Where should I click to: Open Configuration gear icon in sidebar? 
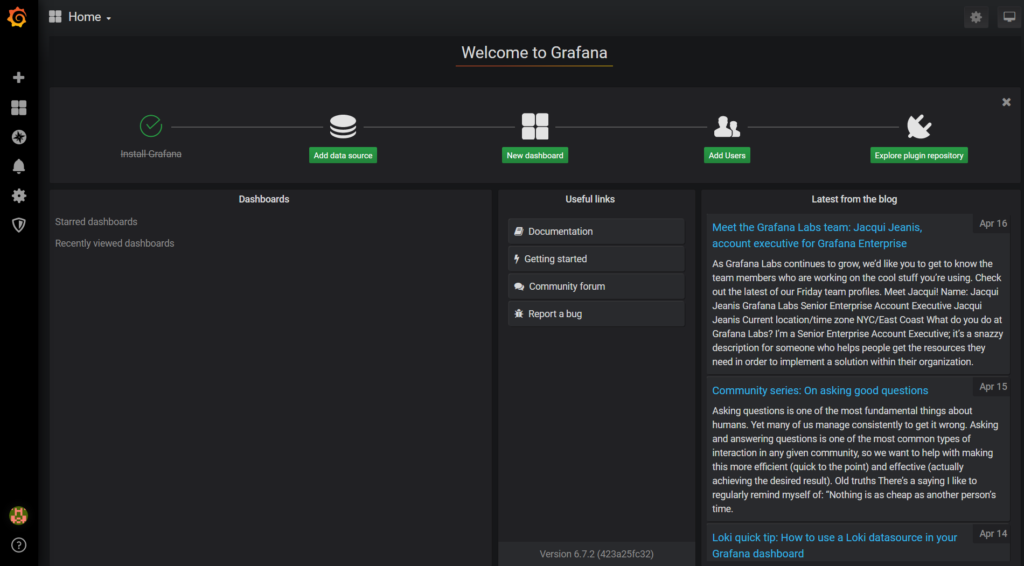18,196
